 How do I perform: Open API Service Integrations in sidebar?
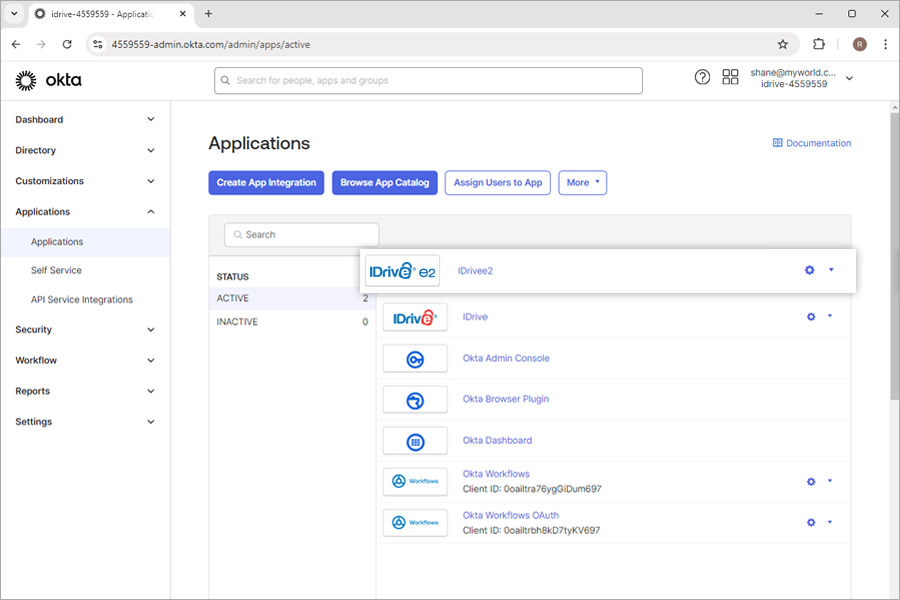tap(82, 300)
